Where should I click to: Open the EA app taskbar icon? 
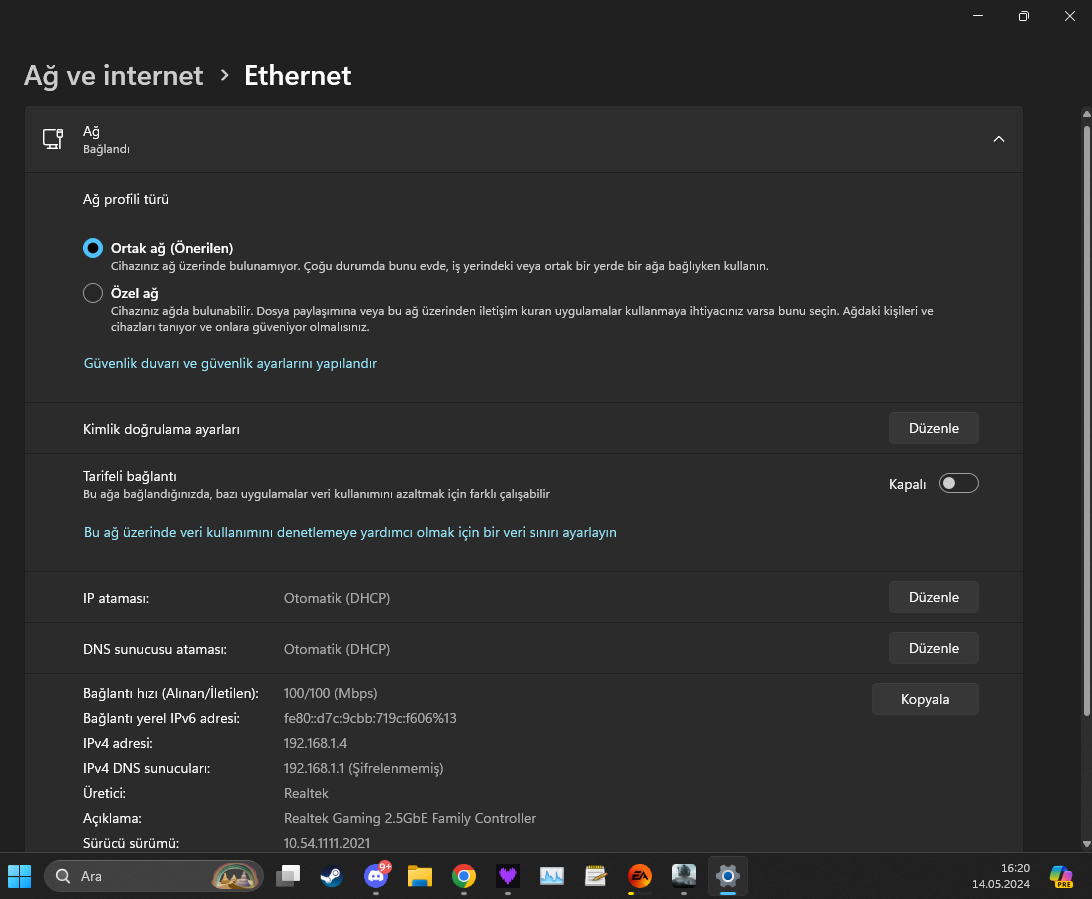pyautogui.click(x=639, y=876)
